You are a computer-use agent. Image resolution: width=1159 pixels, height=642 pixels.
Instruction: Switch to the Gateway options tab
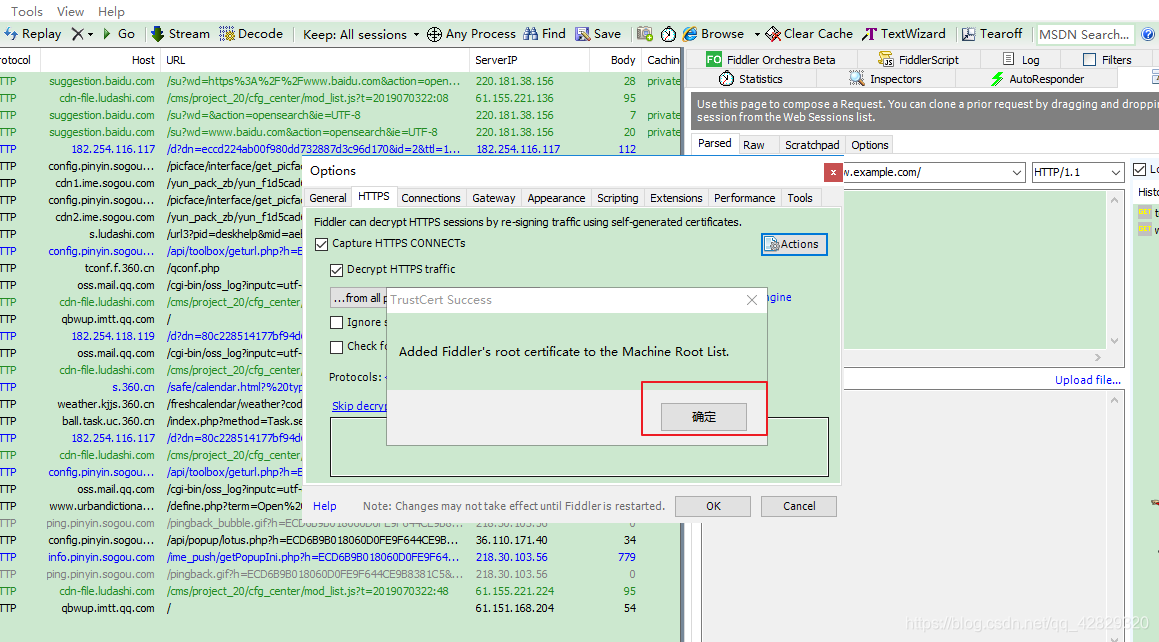click(x=494, y=198)
